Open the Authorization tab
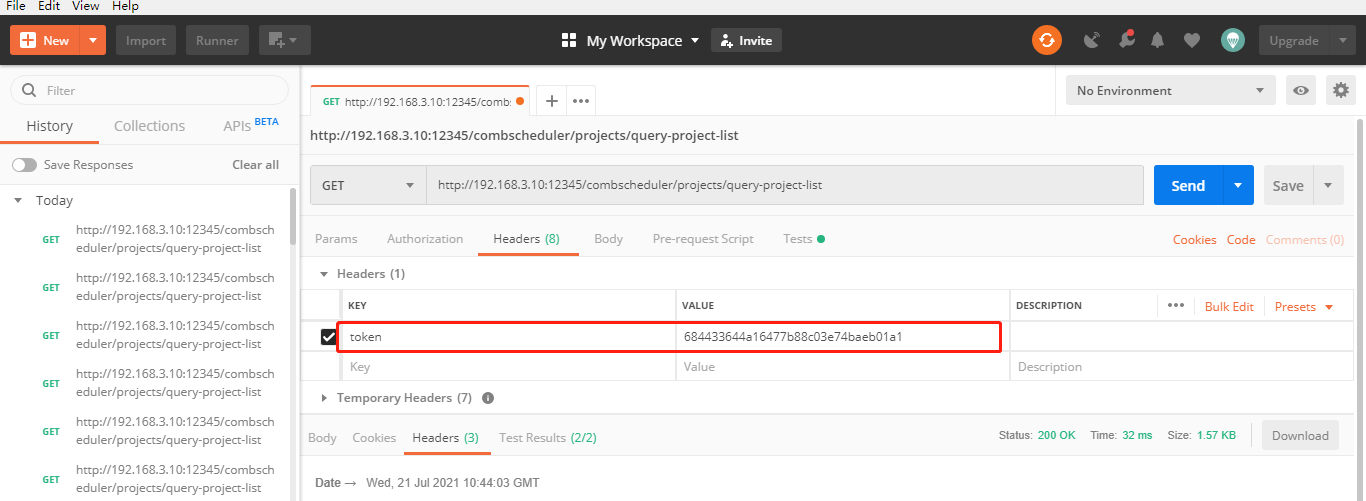The image size is (1366, 501). (425, 239)
